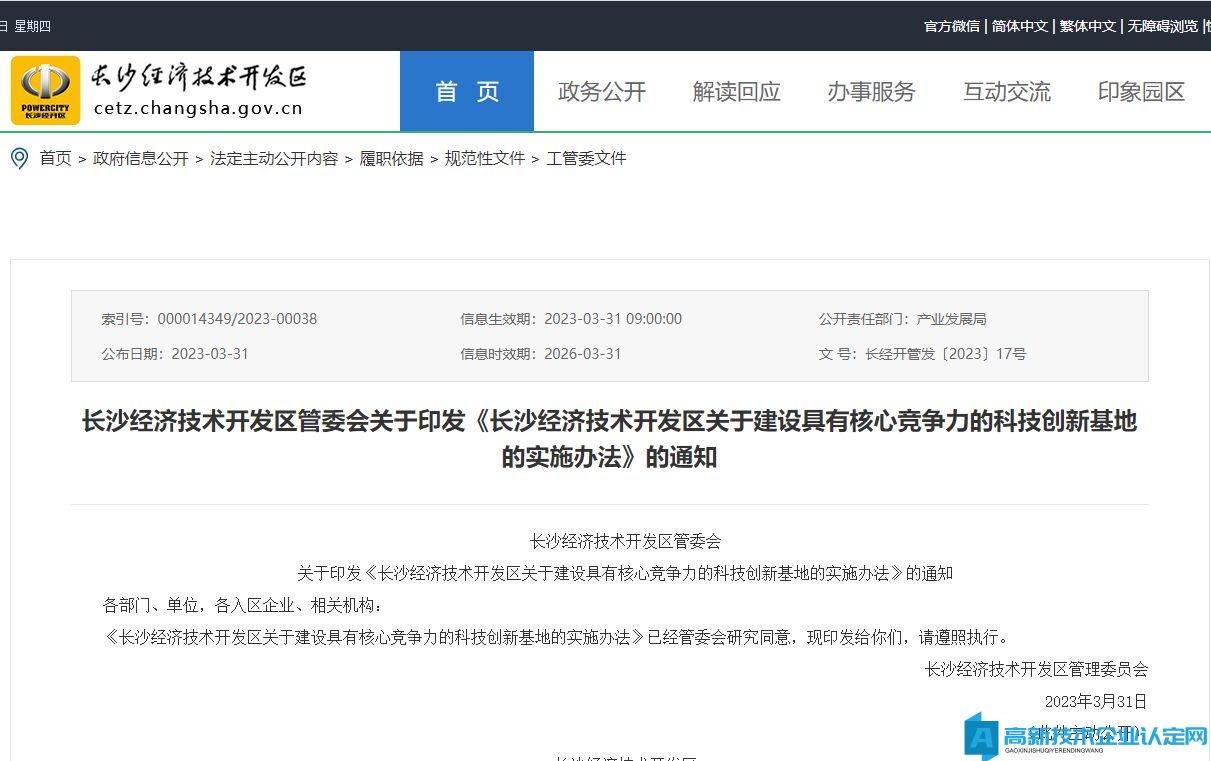Click 文号 长经开管发〔2023〕17号
The image size is (1211, 761).
(922, 354)
